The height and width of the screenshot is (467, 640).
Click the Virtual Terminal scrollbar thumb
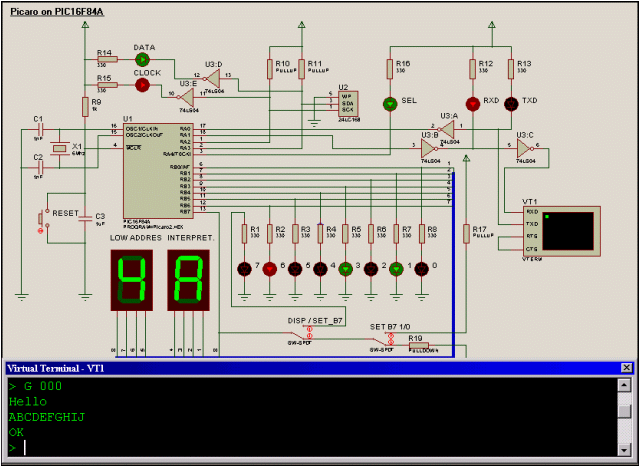[x=624, y=411]
